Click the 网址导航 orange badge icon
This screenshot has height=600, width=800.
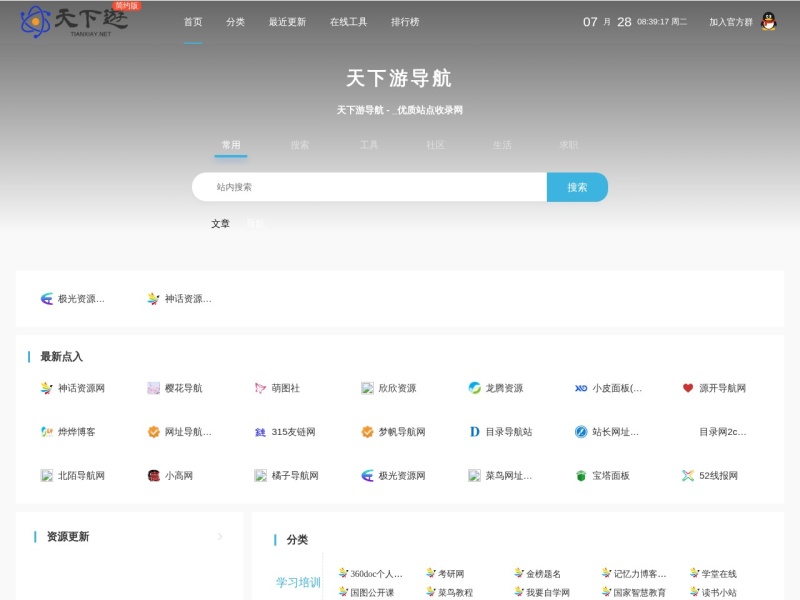click(x=154, y=432)
